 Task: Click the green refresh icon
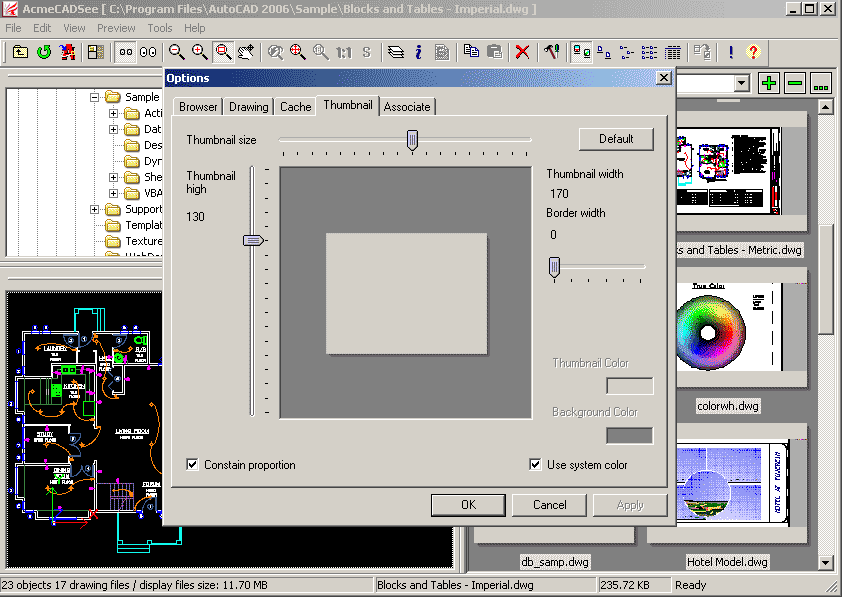[x=44, y=52]
